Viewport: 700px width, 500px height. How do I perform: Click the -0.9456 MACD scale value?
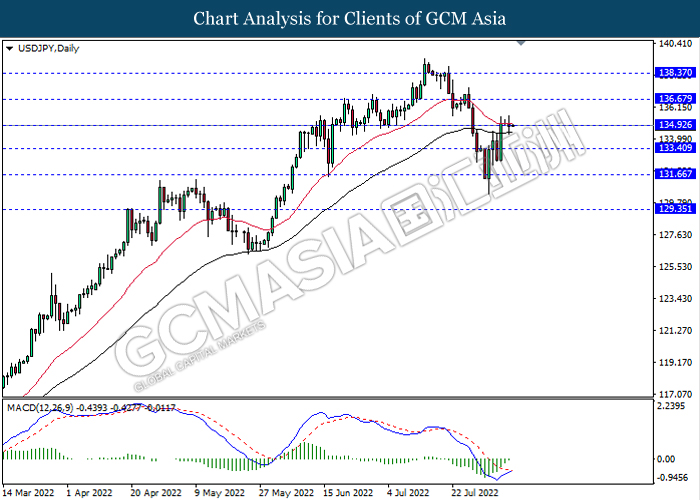[x=672, y=478]
